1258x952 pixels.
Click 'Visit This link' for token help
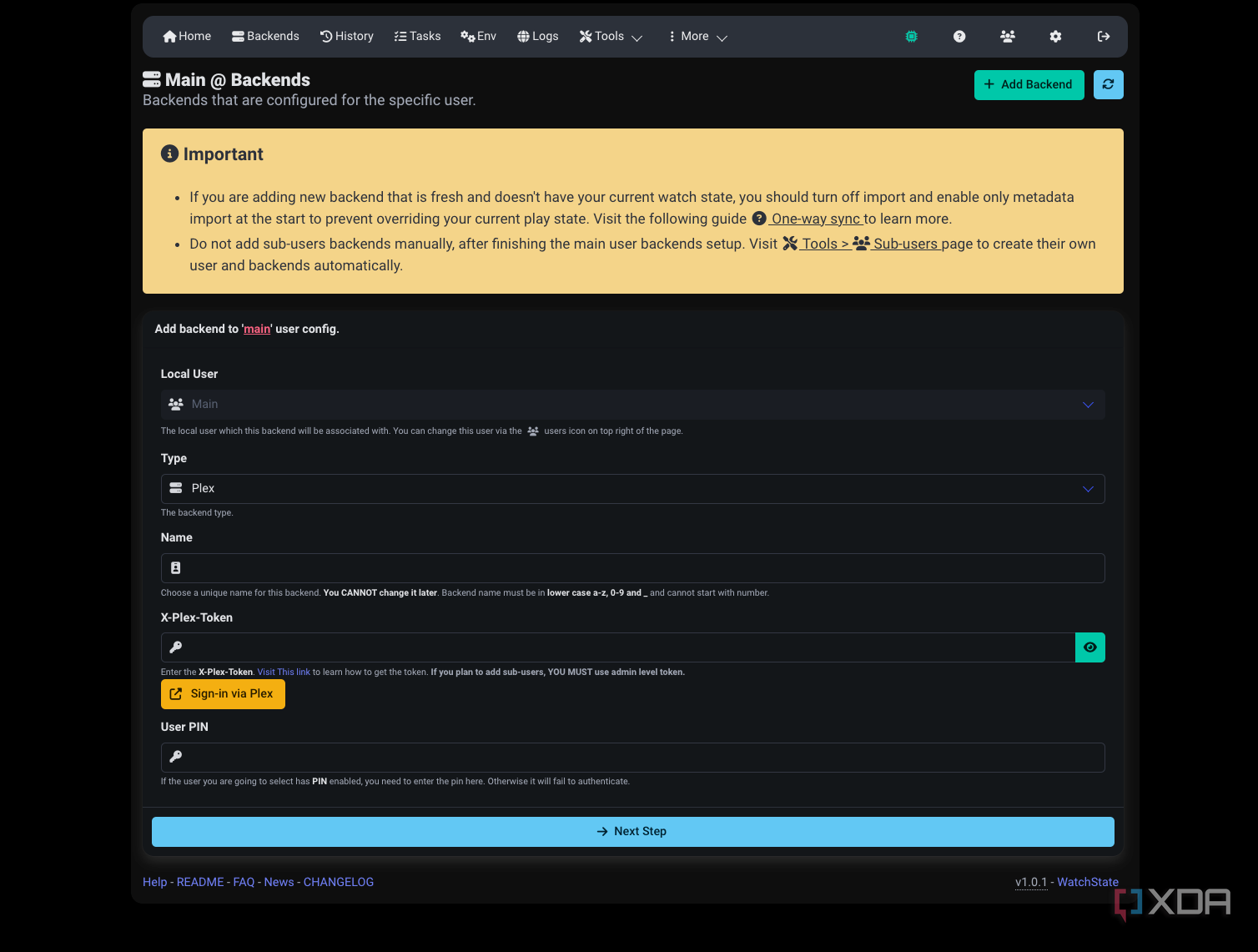click(x=284, y=672)
